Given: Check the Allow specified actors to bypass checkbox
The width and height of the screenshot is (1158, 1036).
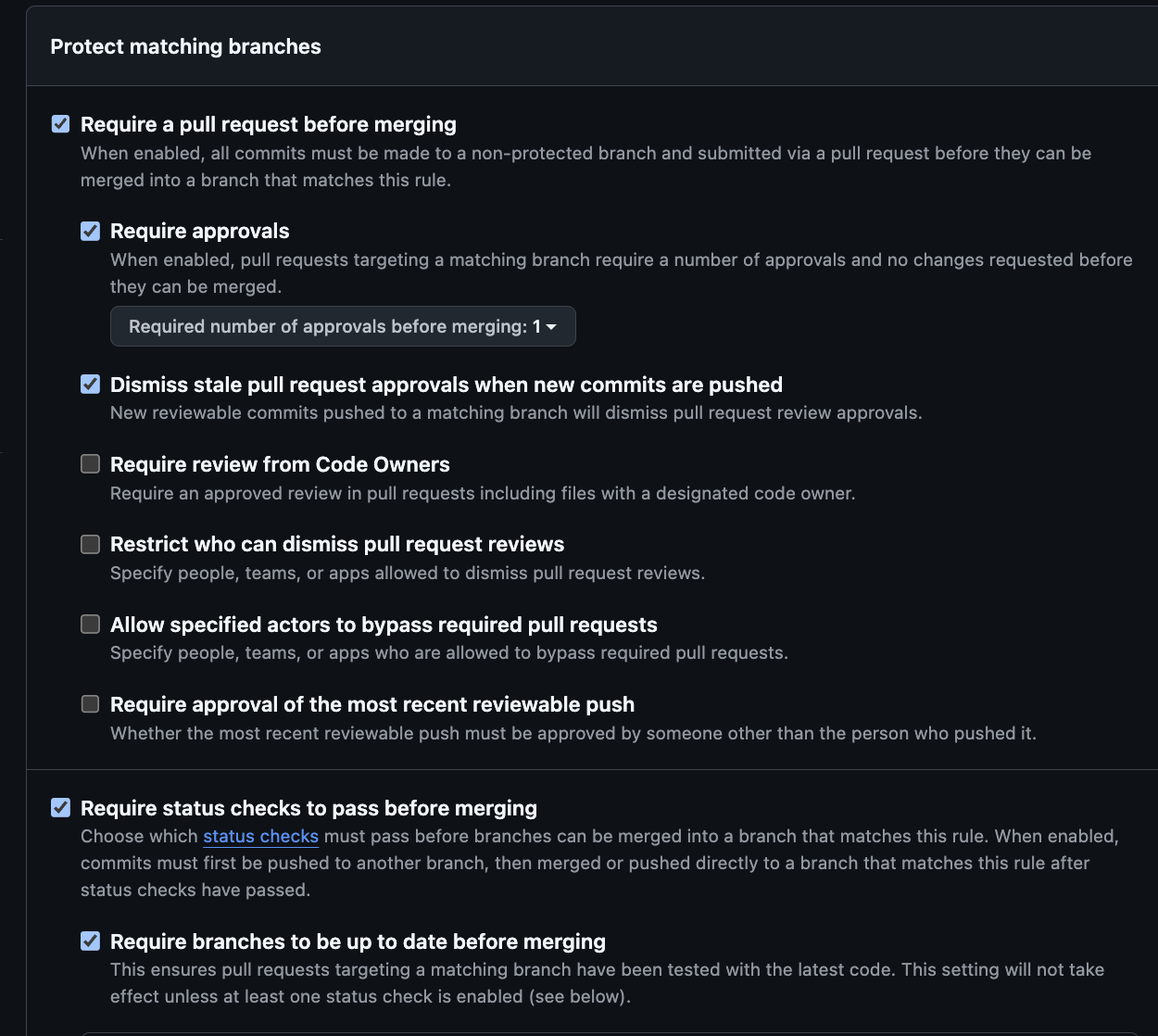Looking at the screenshot, I should coord(90,625).
